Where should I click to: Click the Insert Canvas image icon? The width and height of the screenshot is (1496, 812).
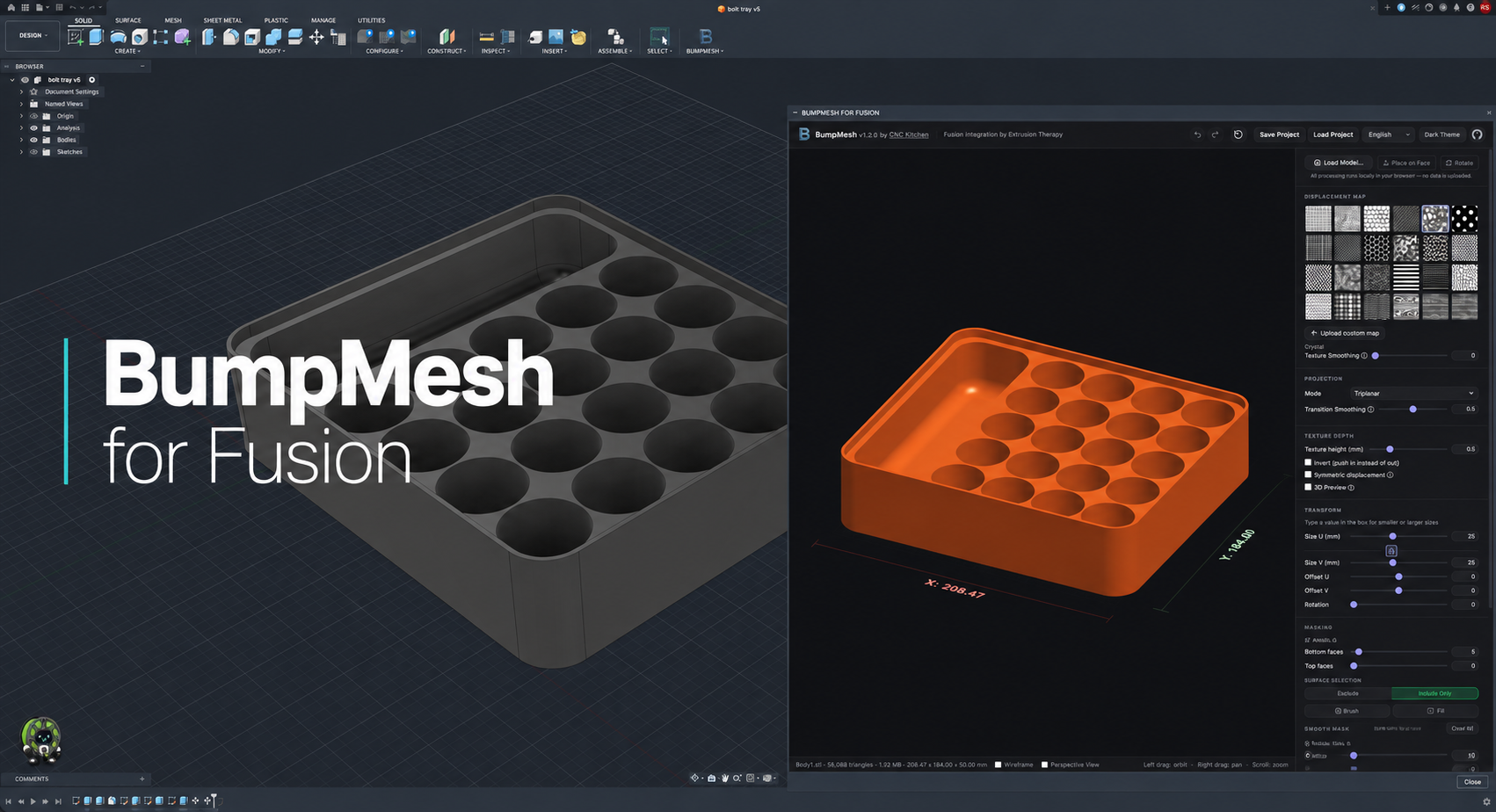556,37
